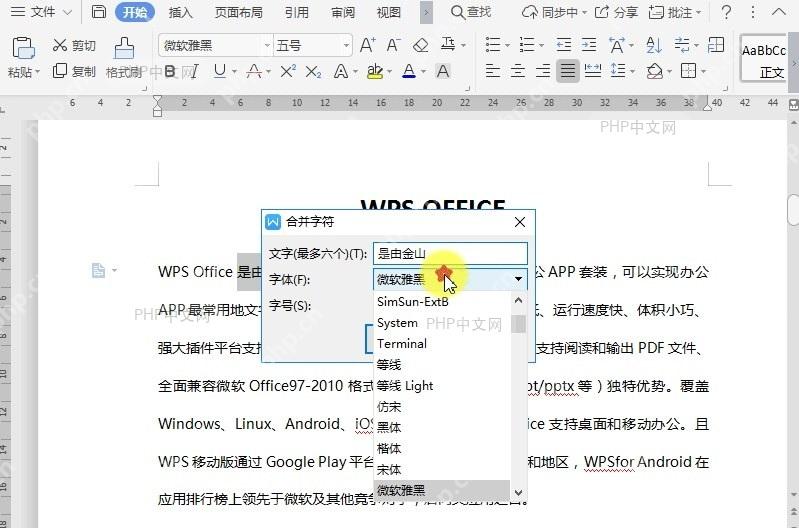Select 微软雅黑 in the font list

pyautogui.click(x=442, y=490)
